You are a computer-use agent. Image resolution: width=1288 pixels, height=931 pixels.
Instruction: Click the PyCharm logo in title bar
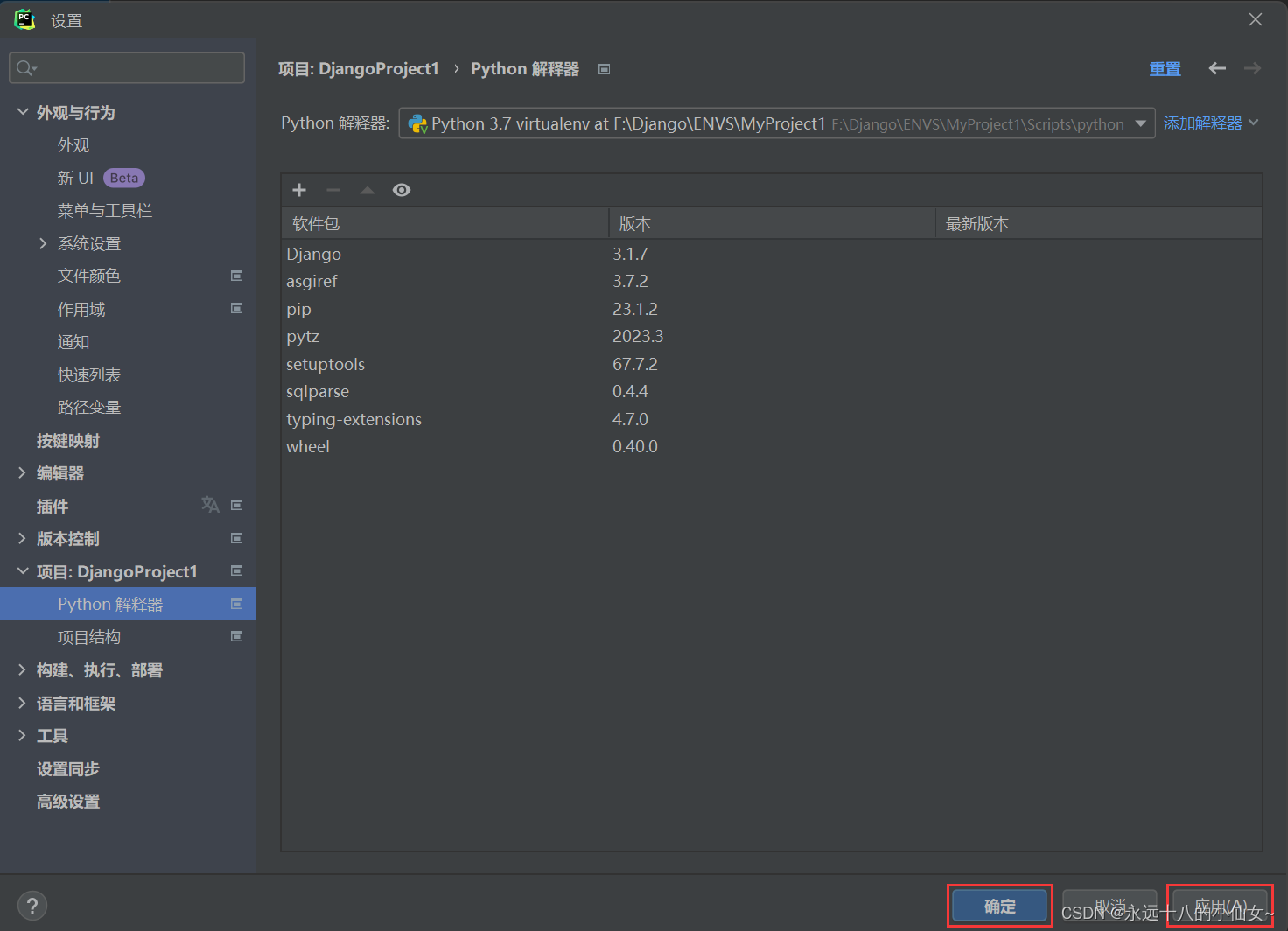(x=24, y=19)
